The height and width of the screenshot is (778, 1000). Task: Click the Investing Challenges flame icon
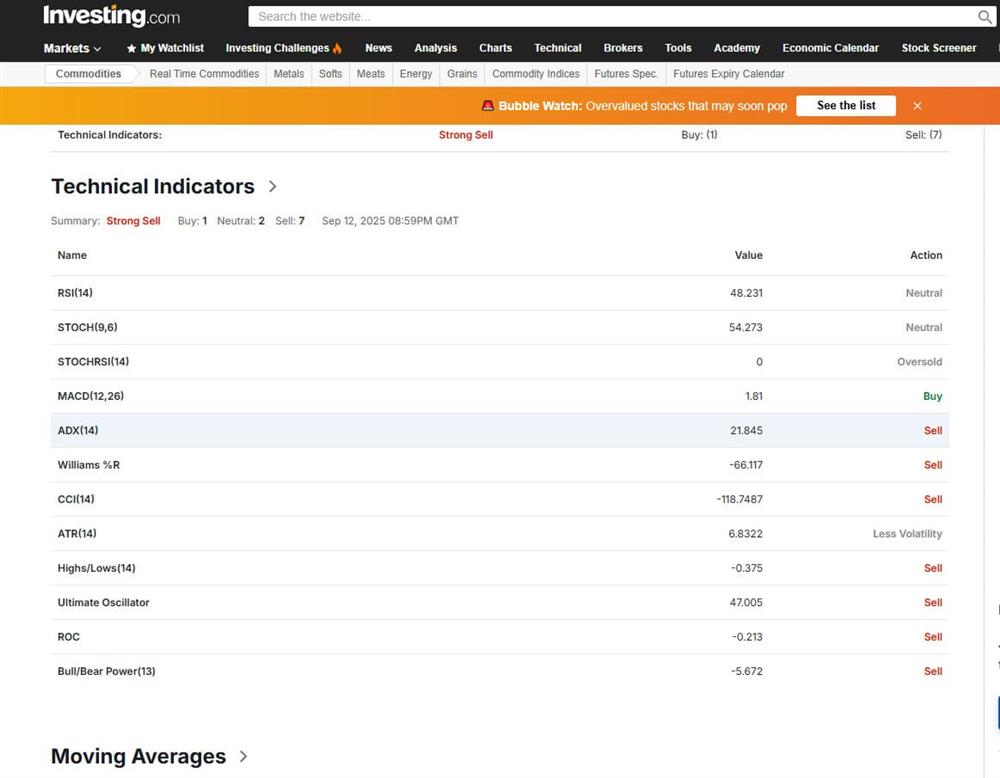tap(337, 48)
